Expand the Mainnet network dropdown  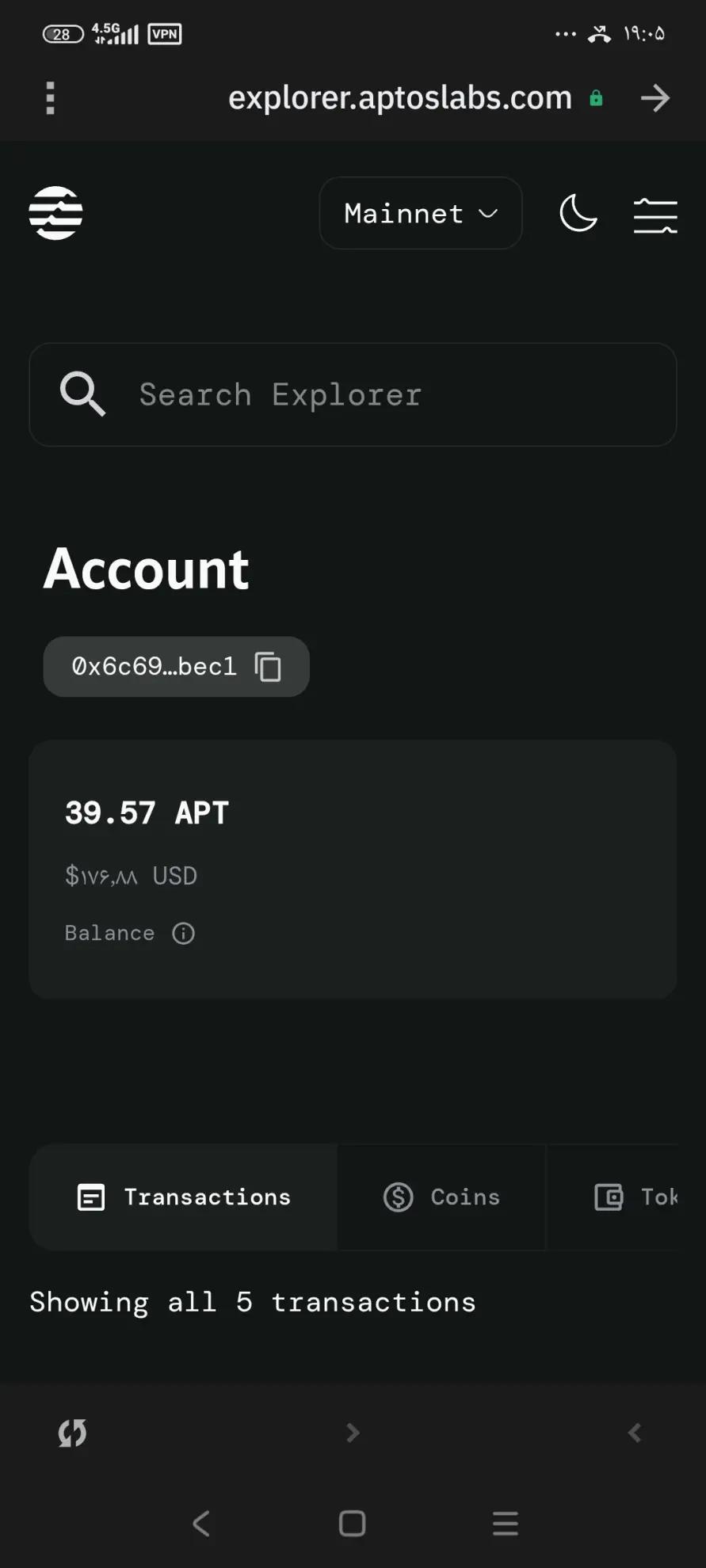[420, 214]
